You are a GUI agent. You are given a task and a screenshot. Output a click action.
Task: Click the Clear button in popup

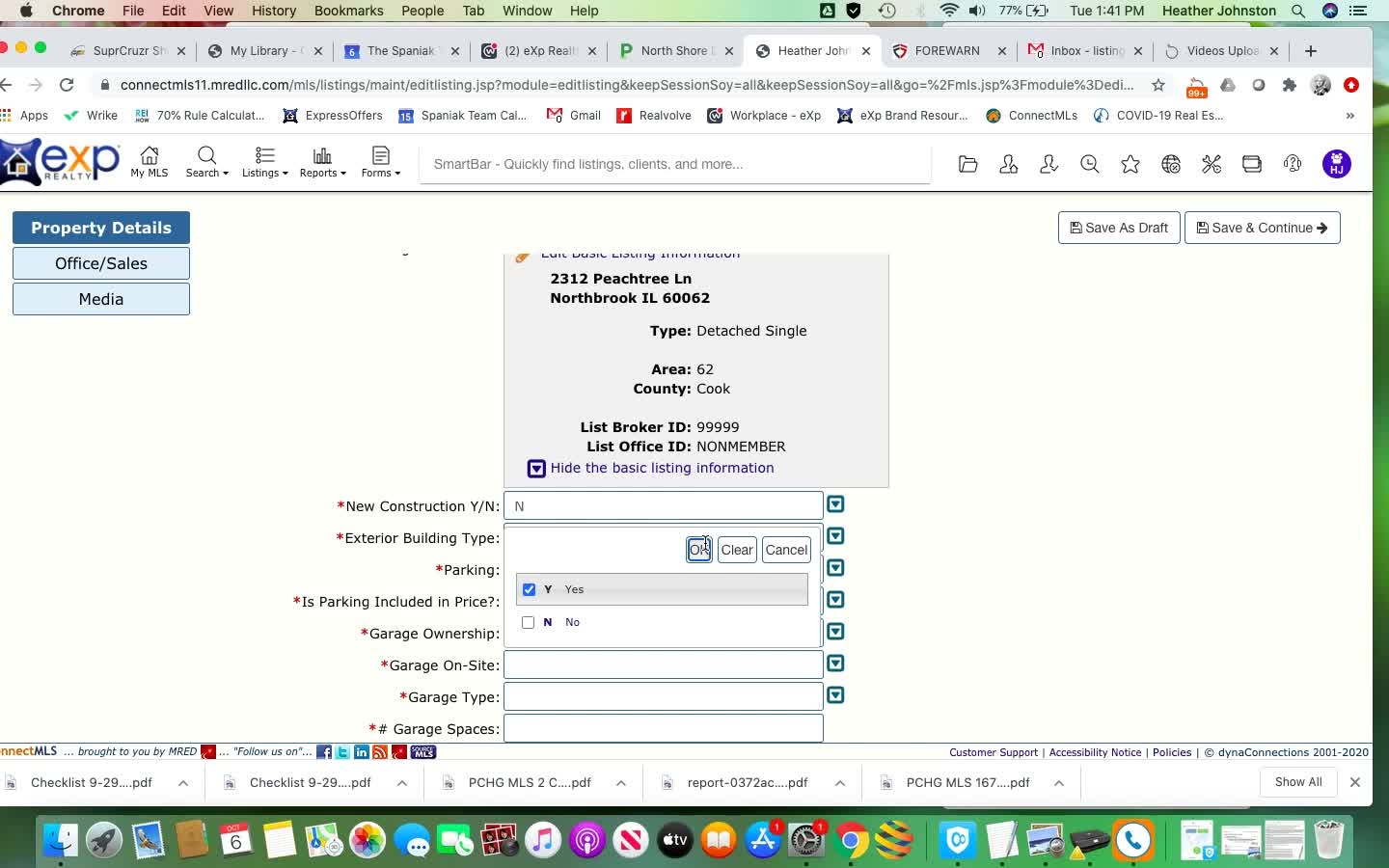point(737,550)
